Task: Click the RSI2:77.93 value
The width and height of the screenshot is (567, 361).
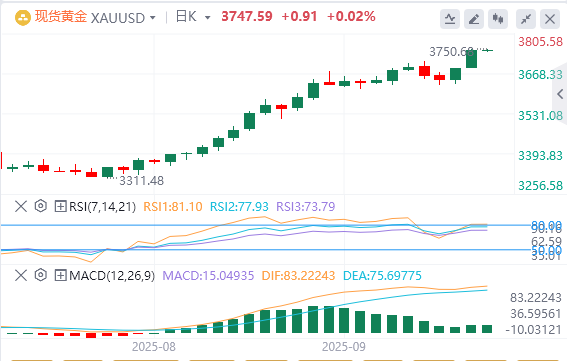Action: pos(239,207)
